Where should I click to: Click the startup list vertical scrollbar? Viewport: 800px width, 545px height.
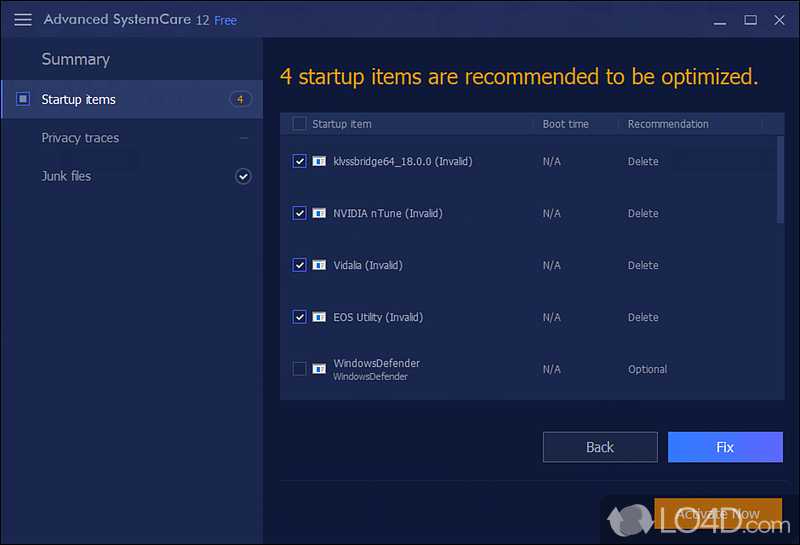coord(780,180)
